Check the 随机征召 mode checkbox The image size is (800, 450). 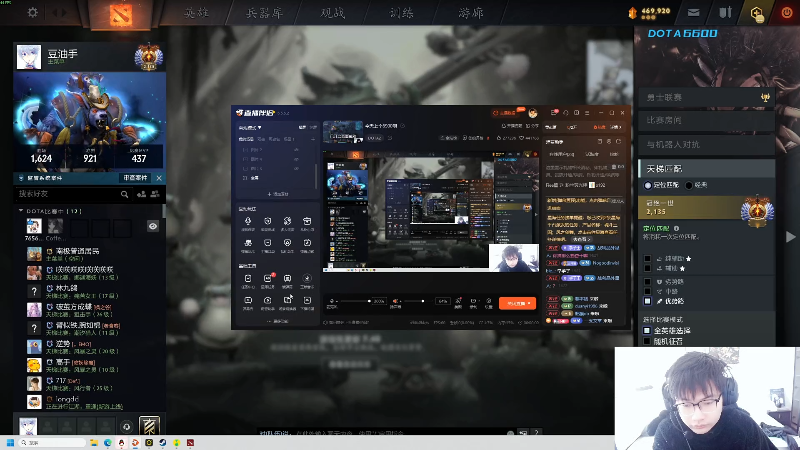(x=647, y=341)
